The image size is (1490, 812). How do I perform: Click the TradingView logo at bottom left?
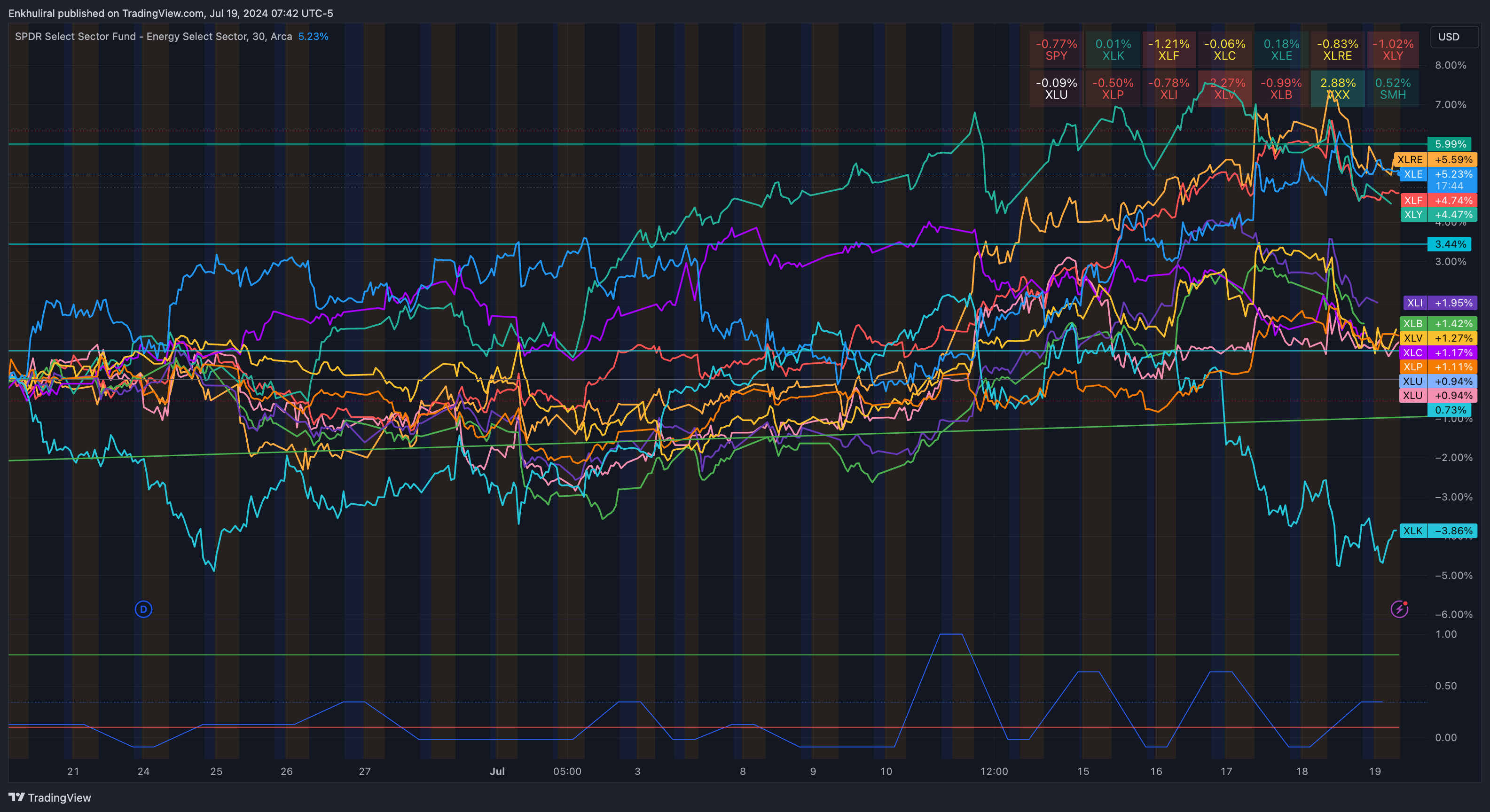coord(50,797)
